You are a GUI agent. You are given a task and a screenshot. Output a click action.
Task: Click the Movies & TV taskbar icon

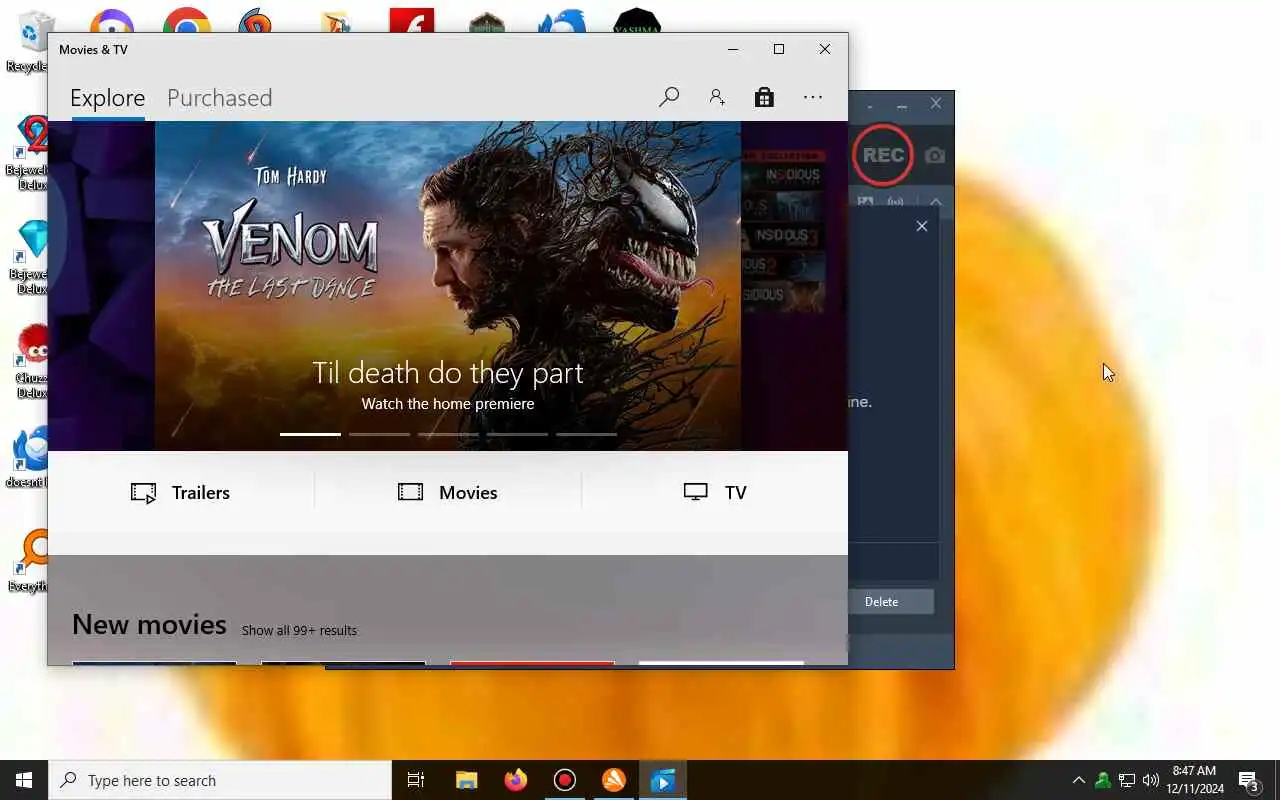pos(663,780)
